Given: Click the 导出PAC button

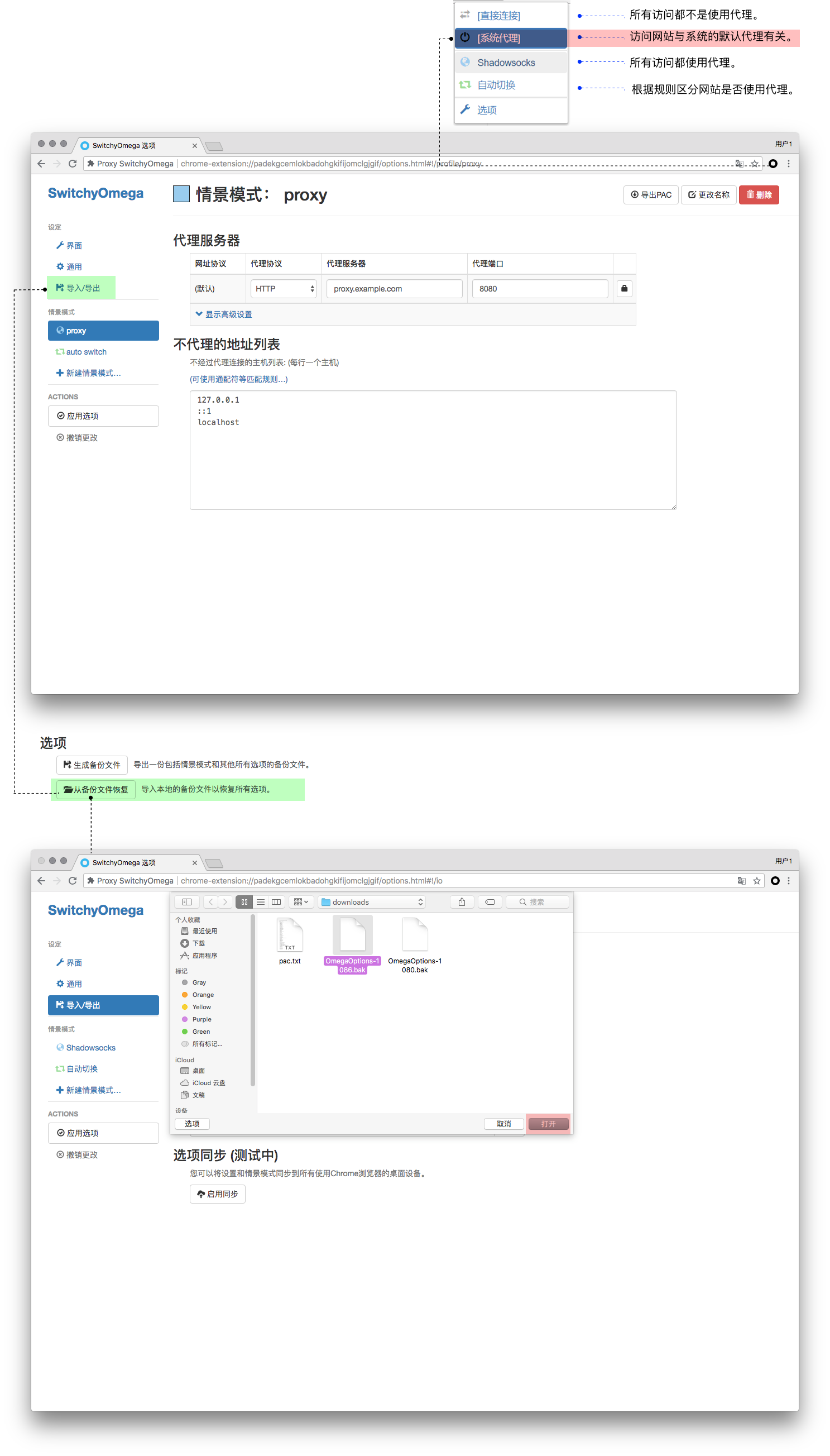Looking at the screenshot, I should click(x=650, y=195).
